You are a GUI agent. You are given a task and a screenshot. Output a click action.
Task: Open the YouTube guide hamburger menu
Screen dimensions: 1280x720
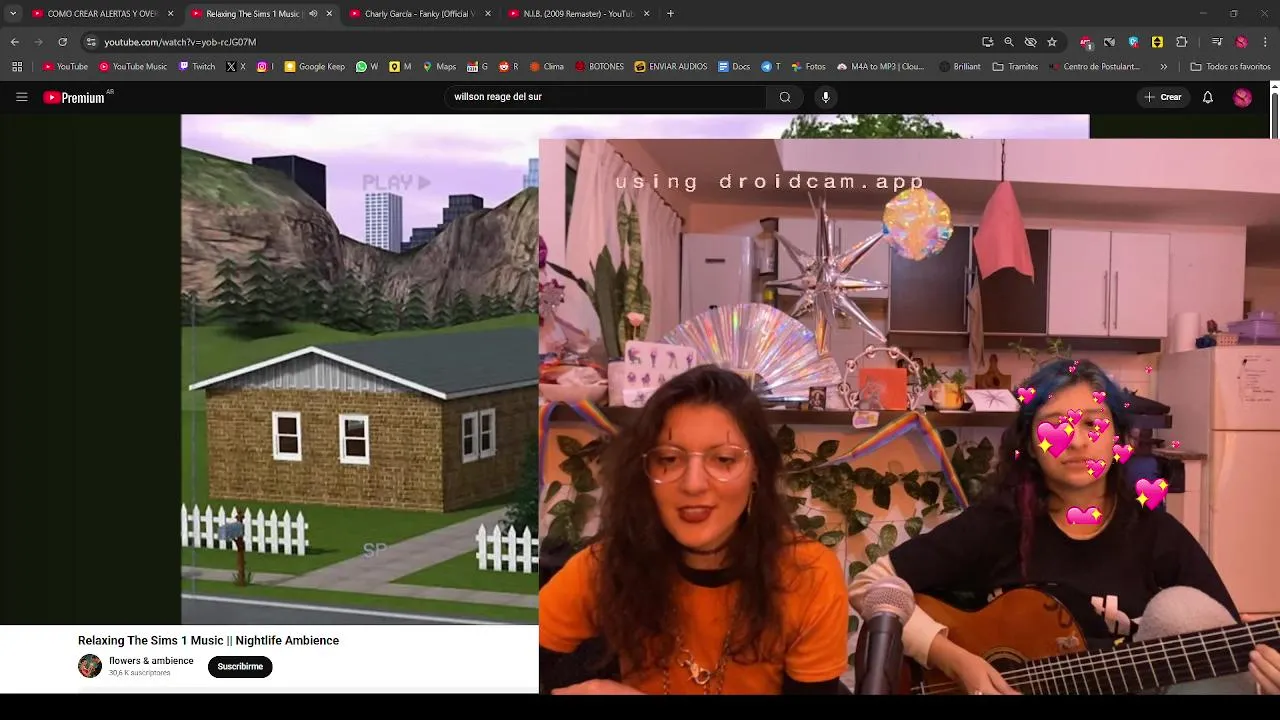pyautogui.click(x=21, y=97)
